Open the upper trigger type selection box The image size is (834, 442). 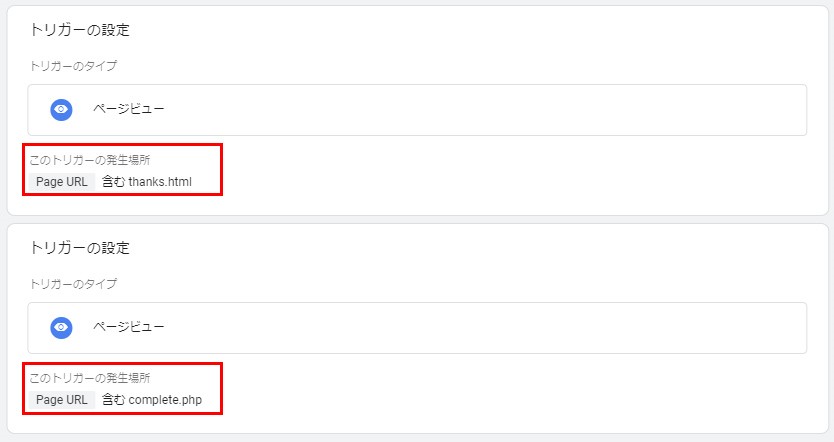pos(417,110)
